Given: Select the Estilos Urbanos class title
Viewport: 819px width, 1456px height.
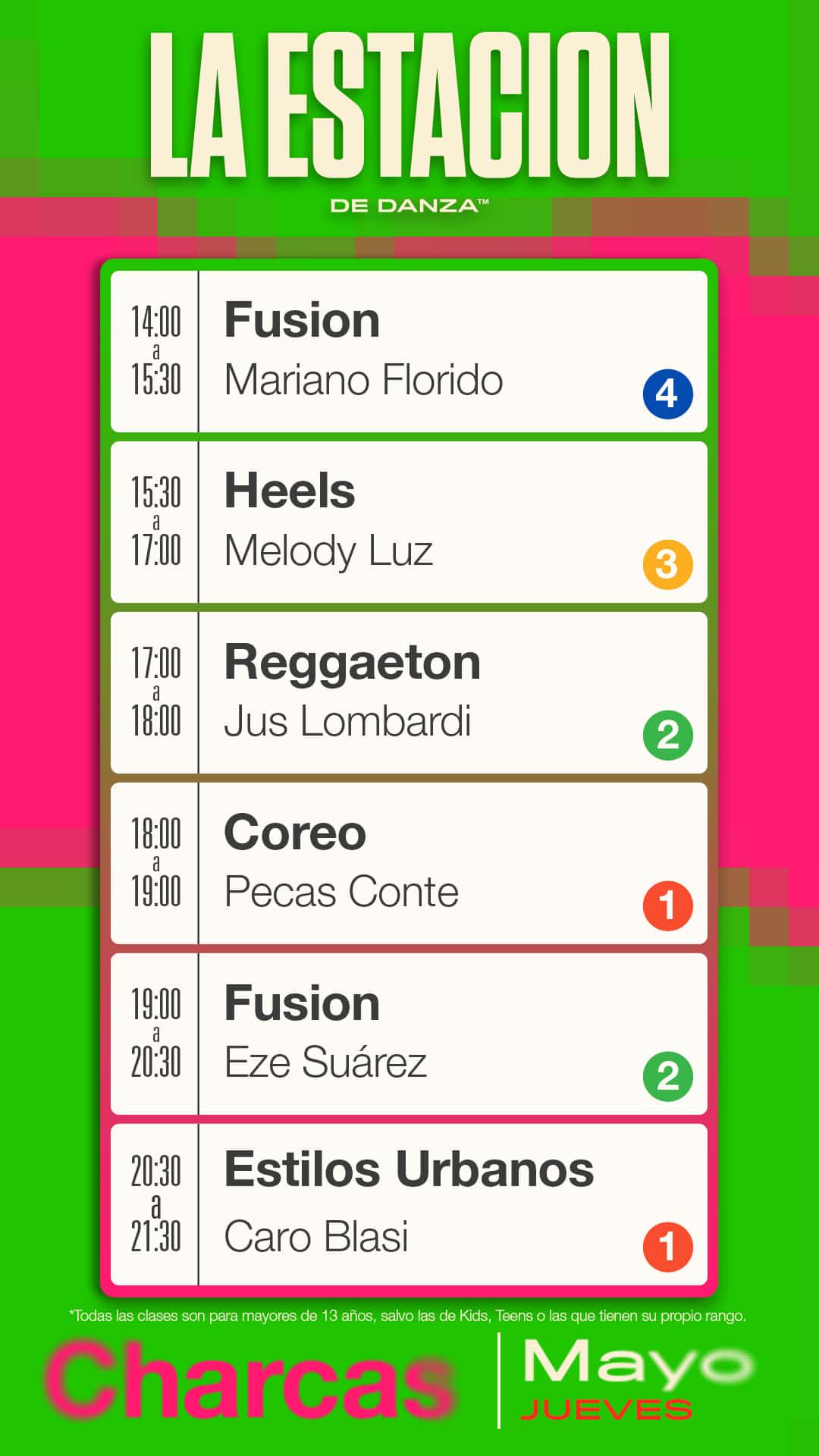Looking at the screenshot, I should click(409, 1169).
